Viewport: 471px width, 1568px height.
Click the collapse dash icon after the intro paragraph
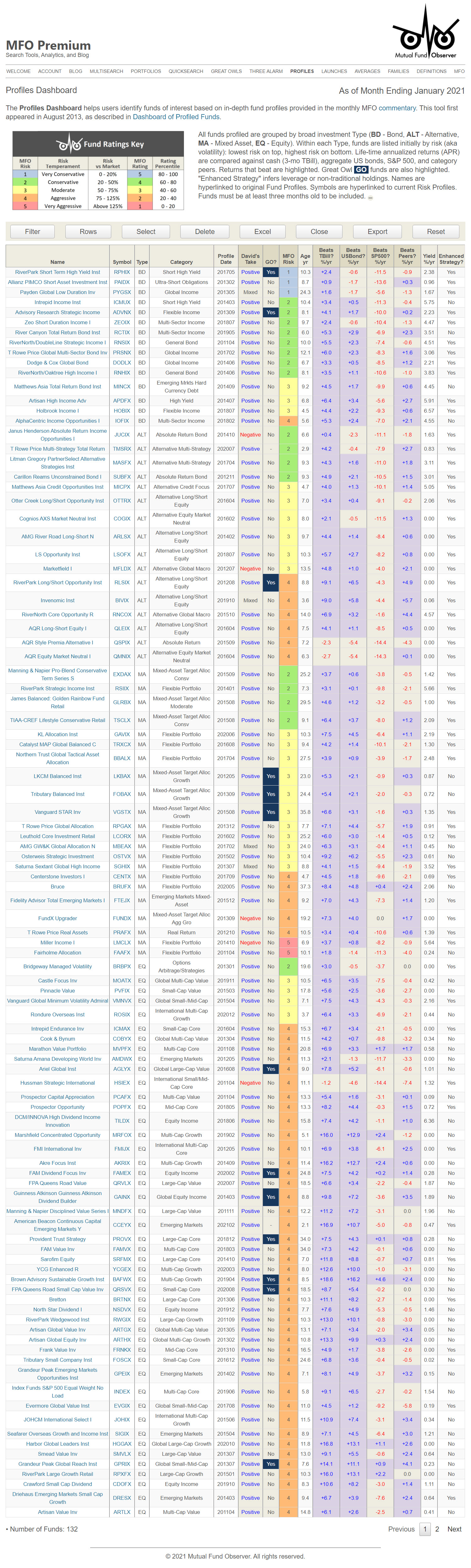click(370, 197)
